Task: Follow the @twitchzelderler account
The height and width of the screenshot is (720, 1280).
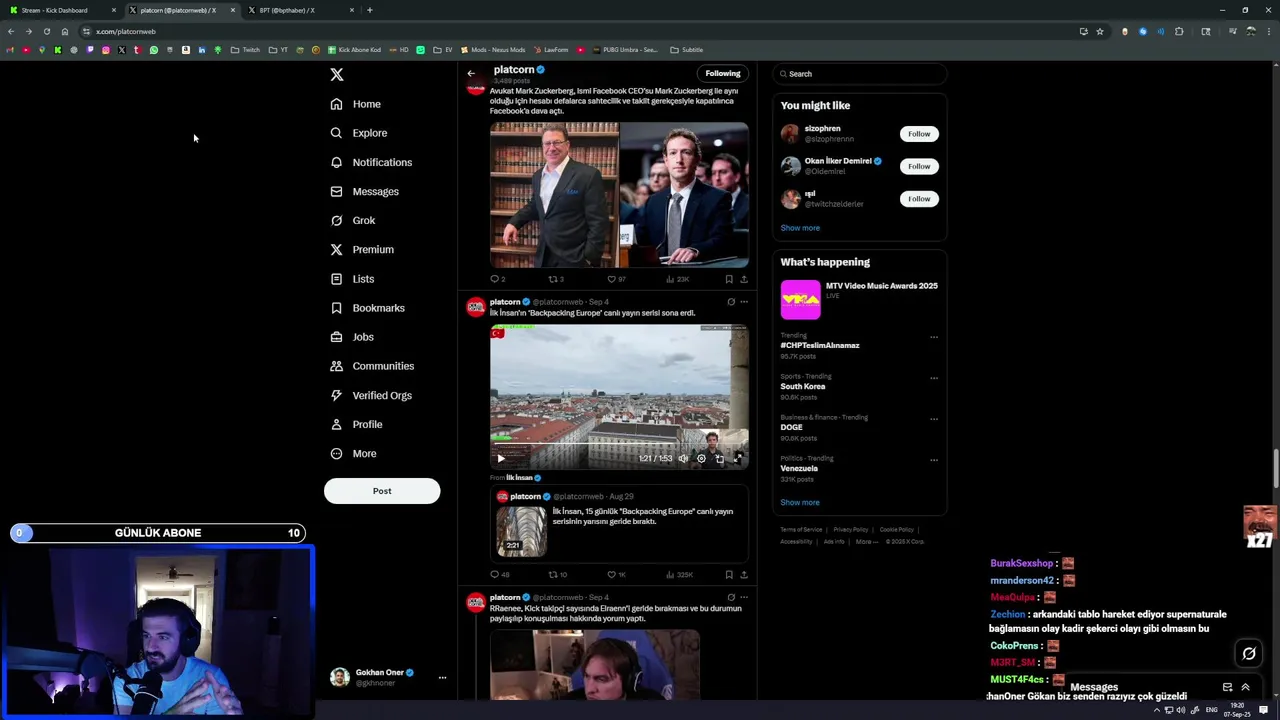Action: [x=919, y=199]
